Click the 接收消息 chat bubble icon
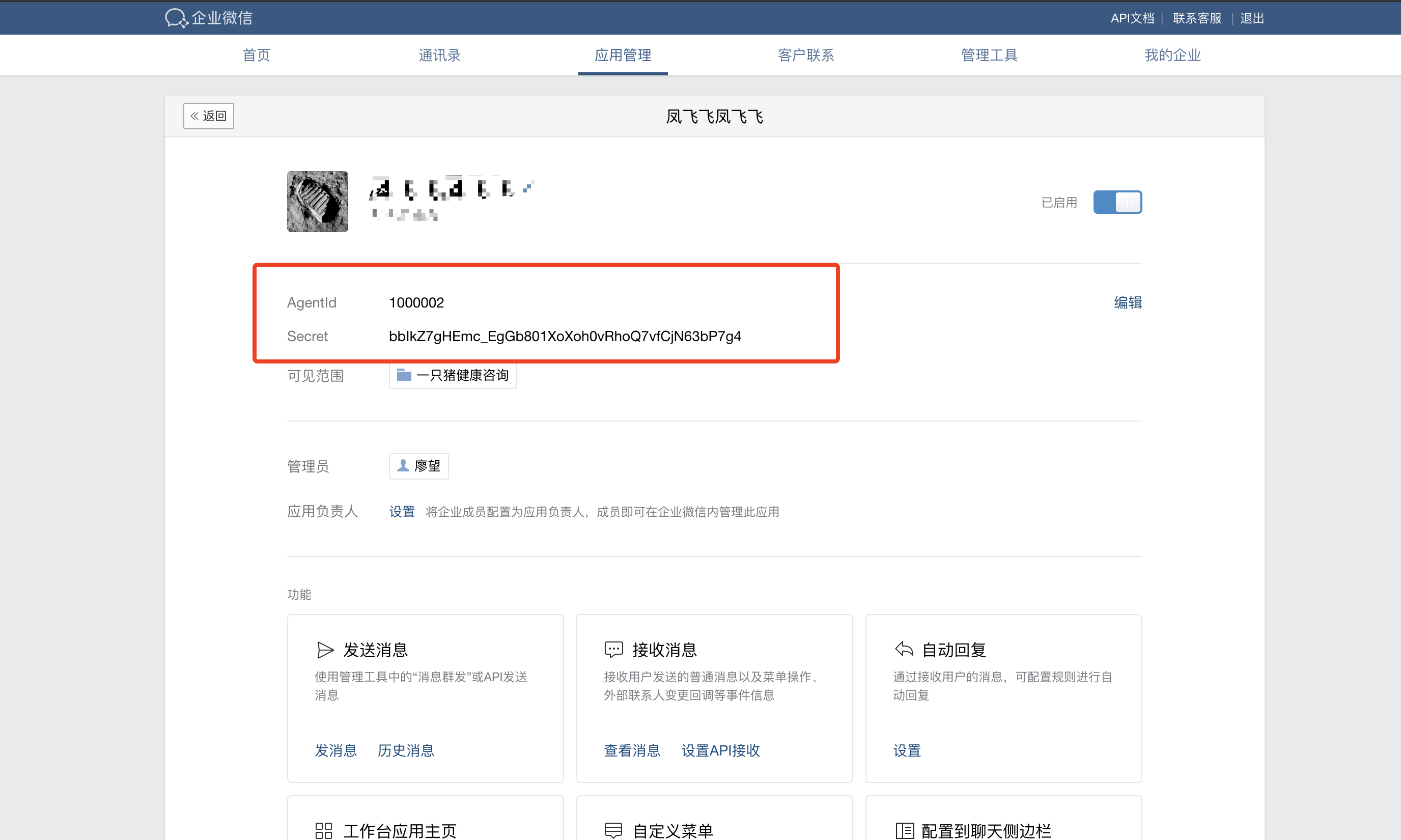This screenshot has width=1401, height=840. click(613, 649)
